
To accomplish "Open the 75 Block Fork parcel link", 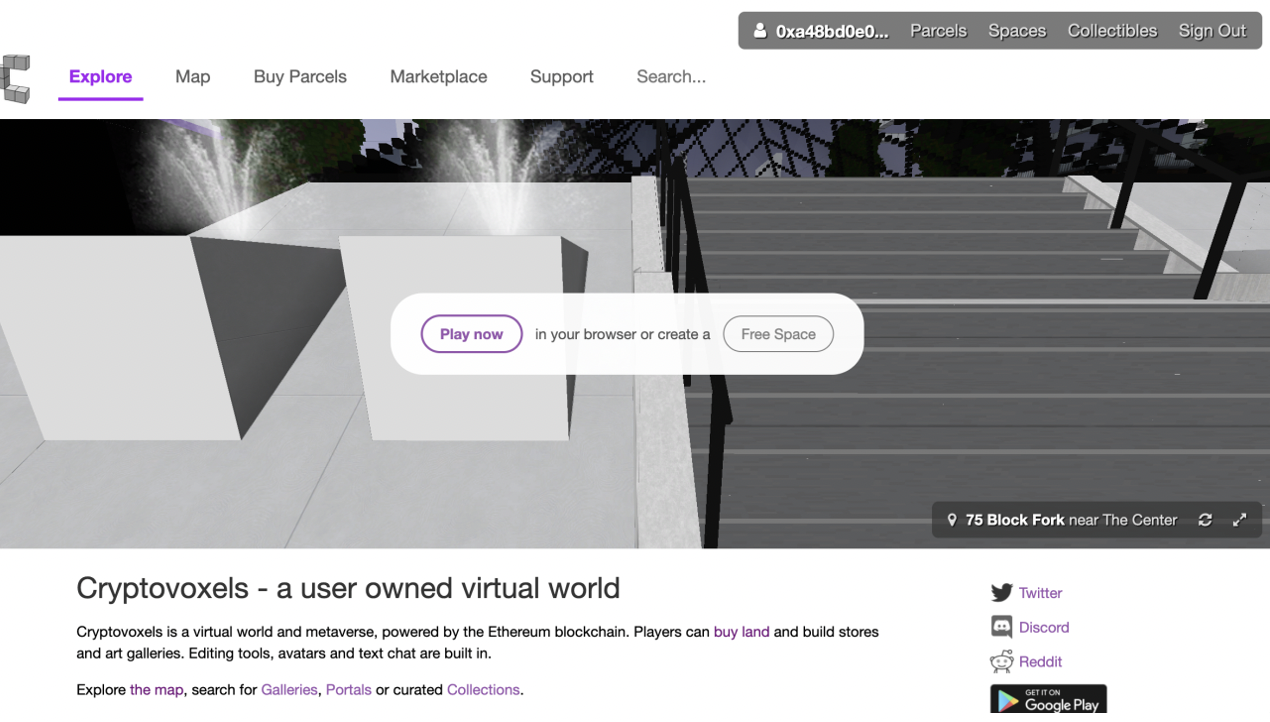I will point(1015,520).
